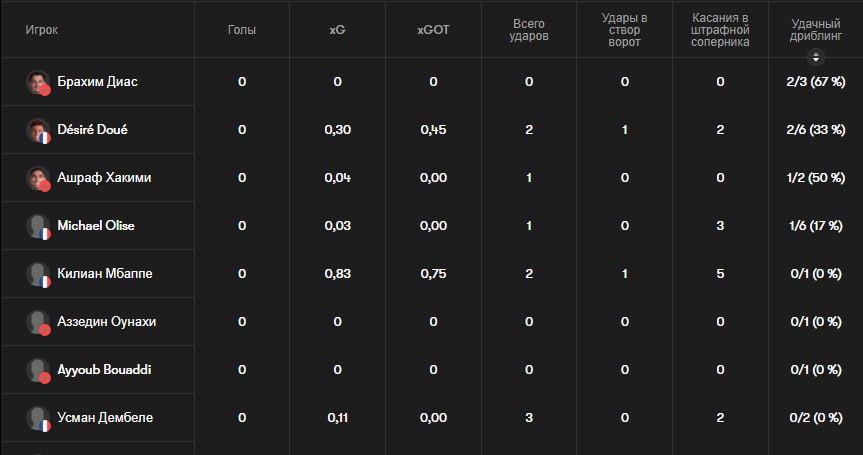
Task: Sort by xG column header
Action: click(x=337, y=30)
